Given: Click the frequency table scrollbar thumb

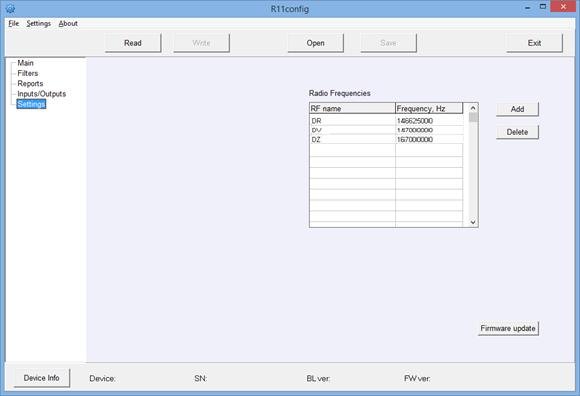Looking at the screenshot, I should 473,118.
